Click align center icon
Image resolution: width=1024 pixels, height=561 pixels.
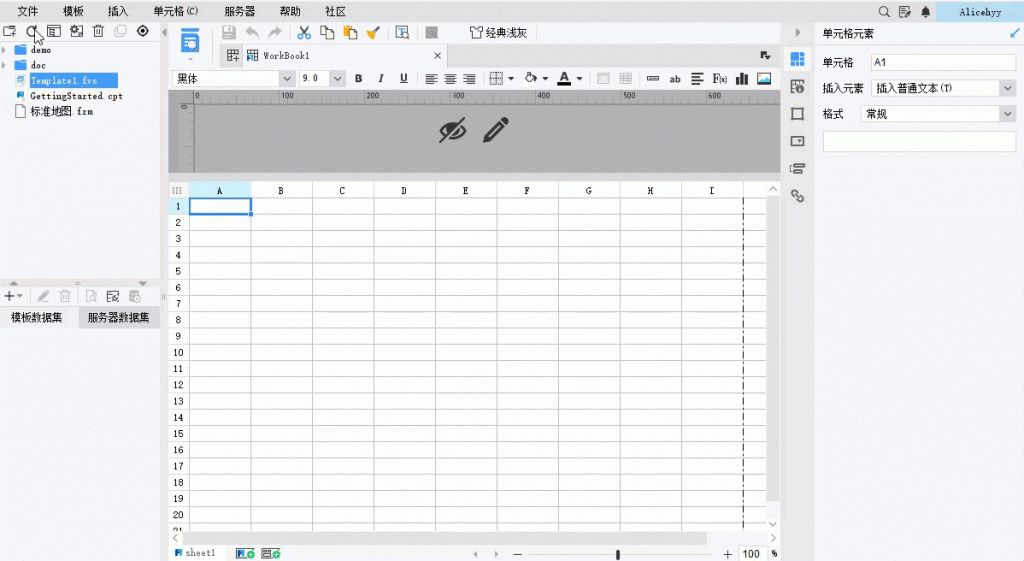tap(450, 79)
